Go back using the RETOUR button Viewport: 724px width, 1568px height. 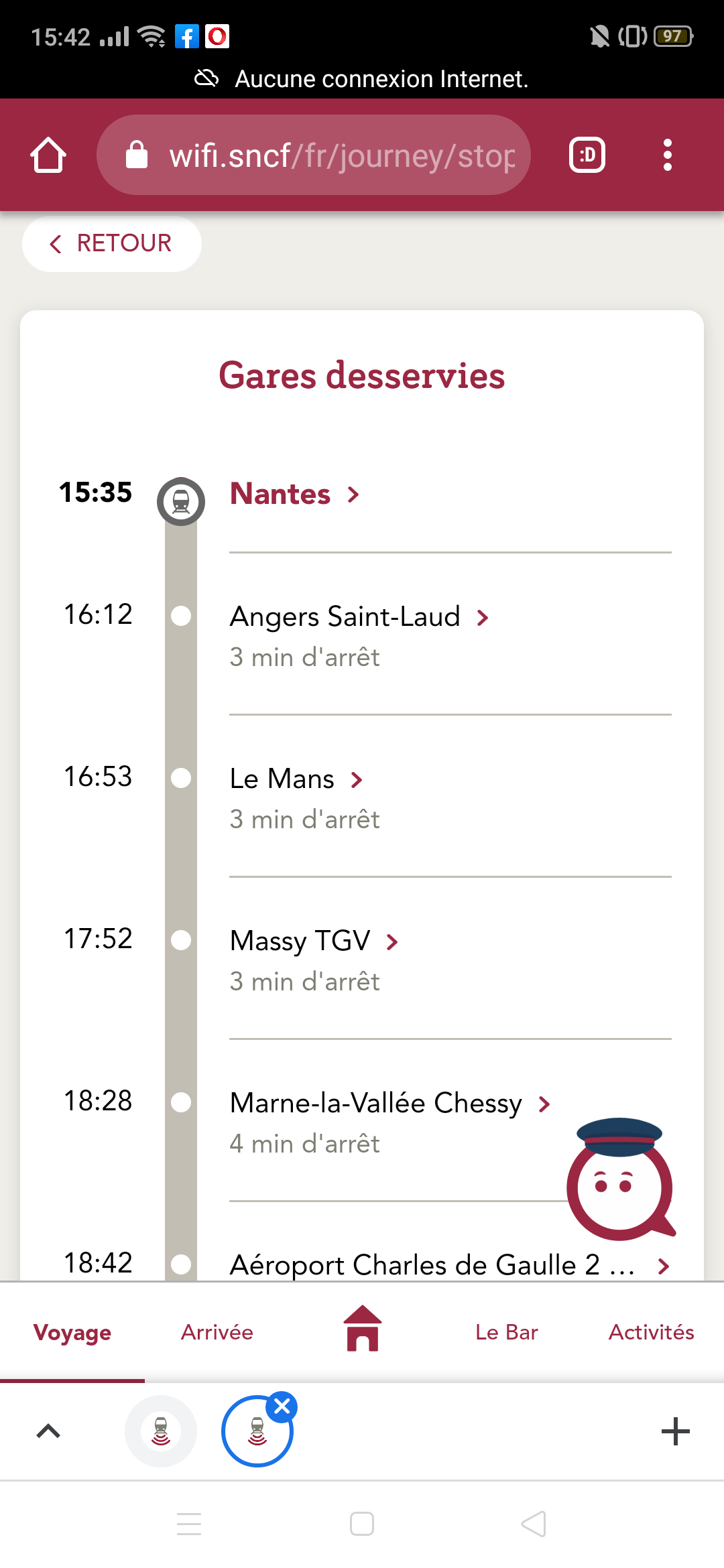tap(112, 243)
